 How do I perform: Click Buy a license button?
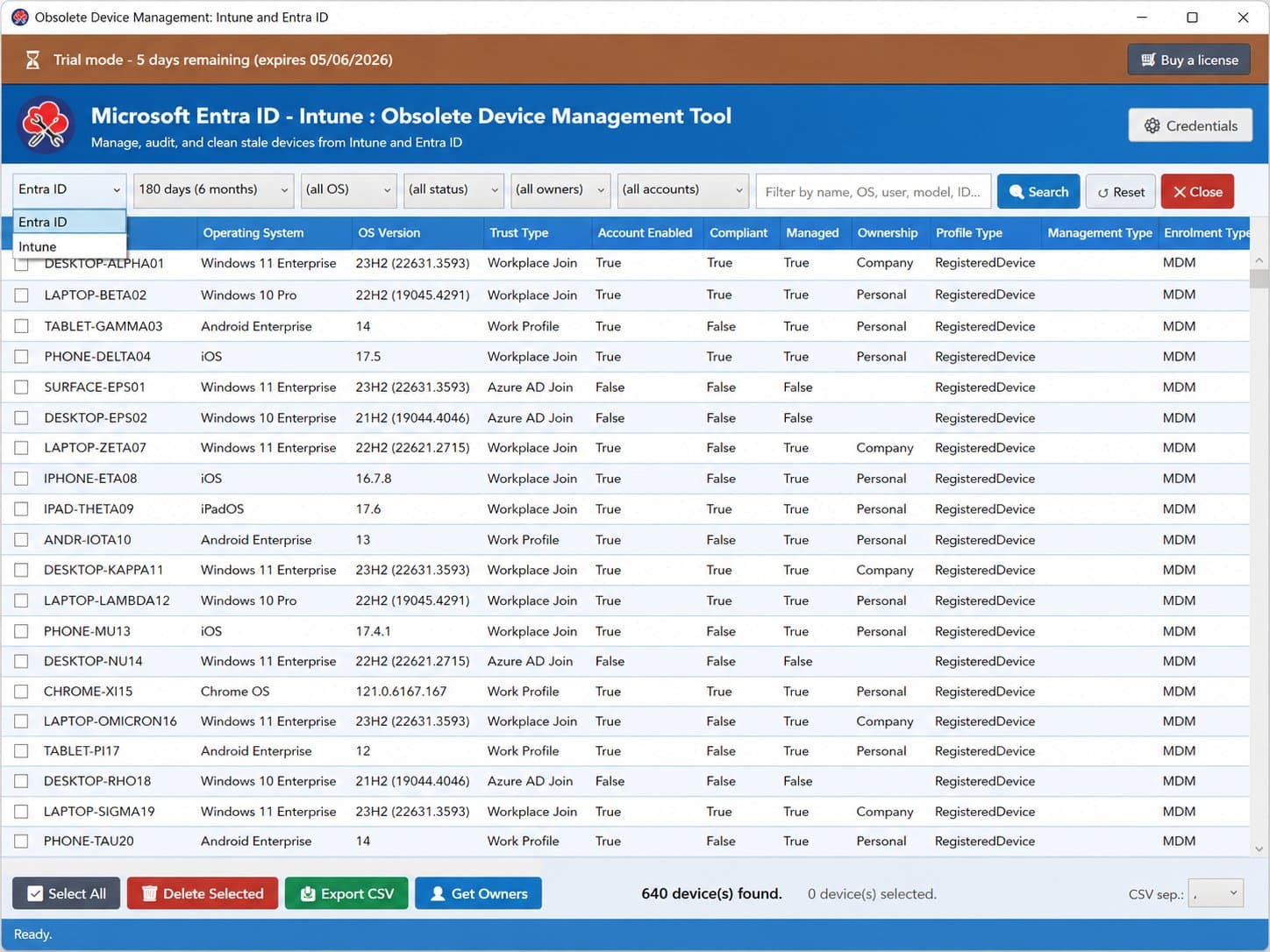tap(1188, 60)
